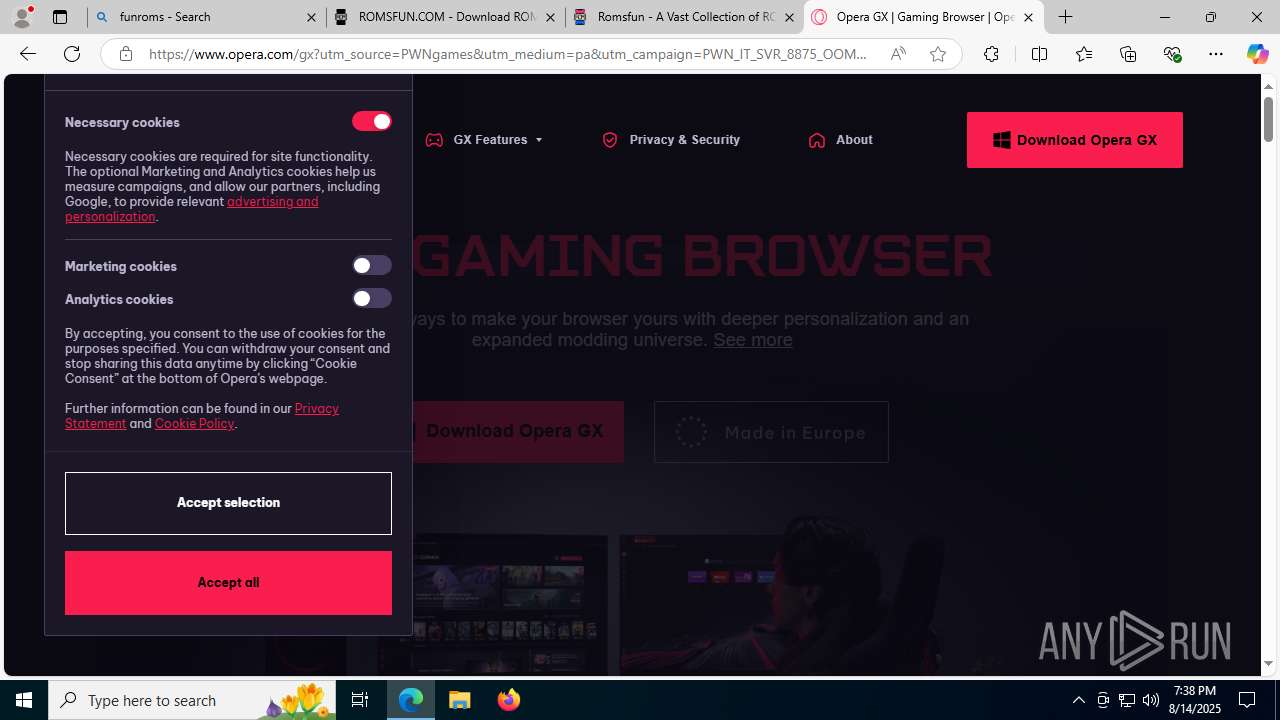This screenshot has width=1280, height=720.
Task: Show hidden system tray icons
Action: point(1078,700)
